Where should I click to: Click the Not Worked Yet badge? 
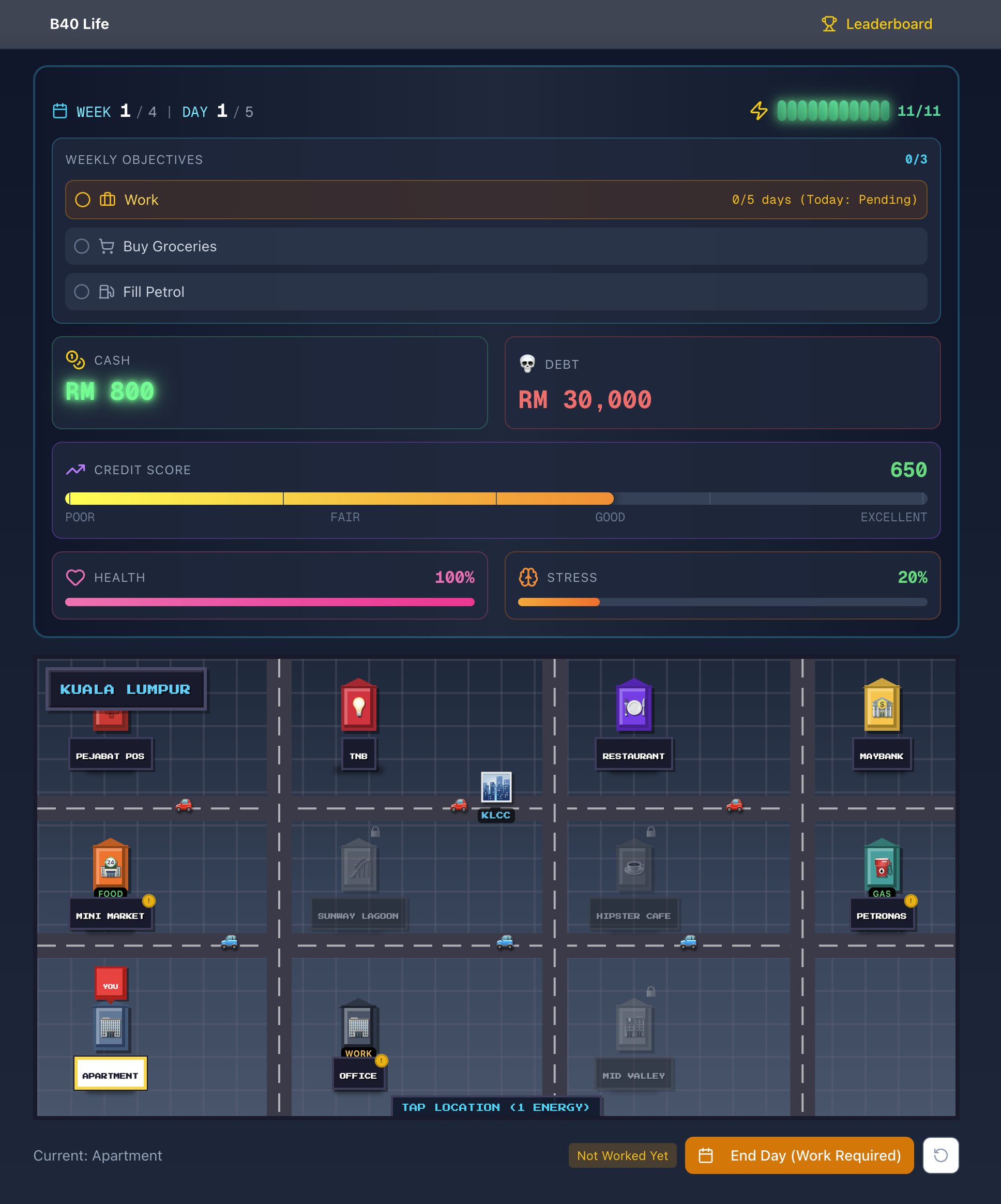622,1155
